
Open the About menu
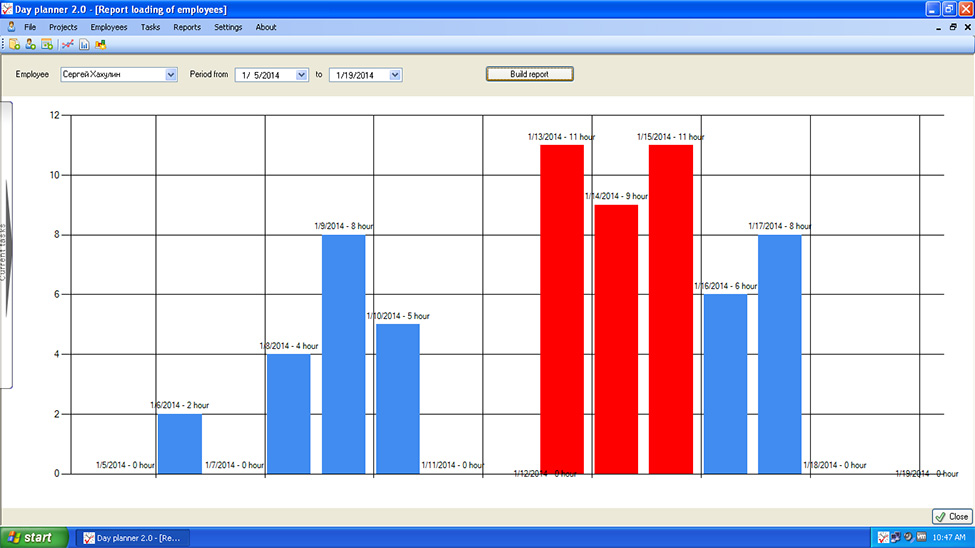[x=266, y=27]
